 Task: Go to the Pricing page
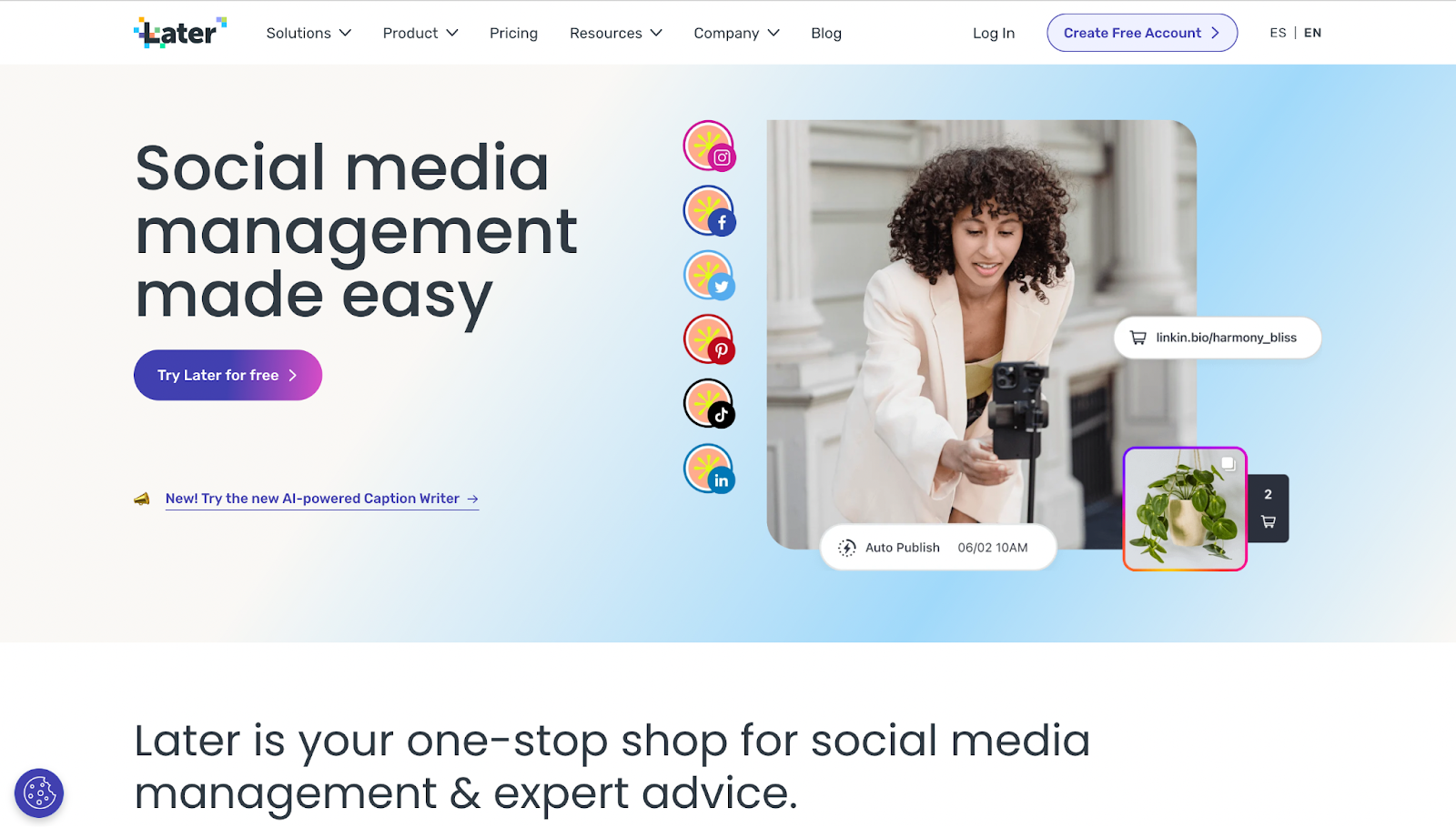point(513,33)
